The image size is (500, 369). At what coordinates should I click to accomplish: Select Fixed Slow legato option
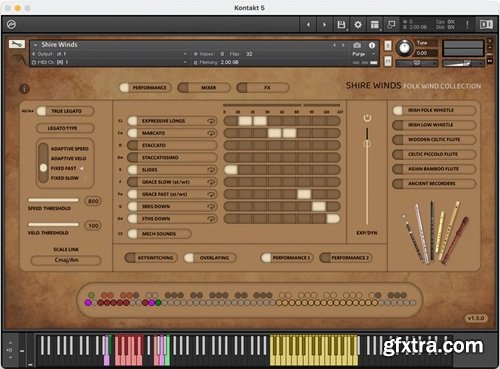(x=65, y=178)
